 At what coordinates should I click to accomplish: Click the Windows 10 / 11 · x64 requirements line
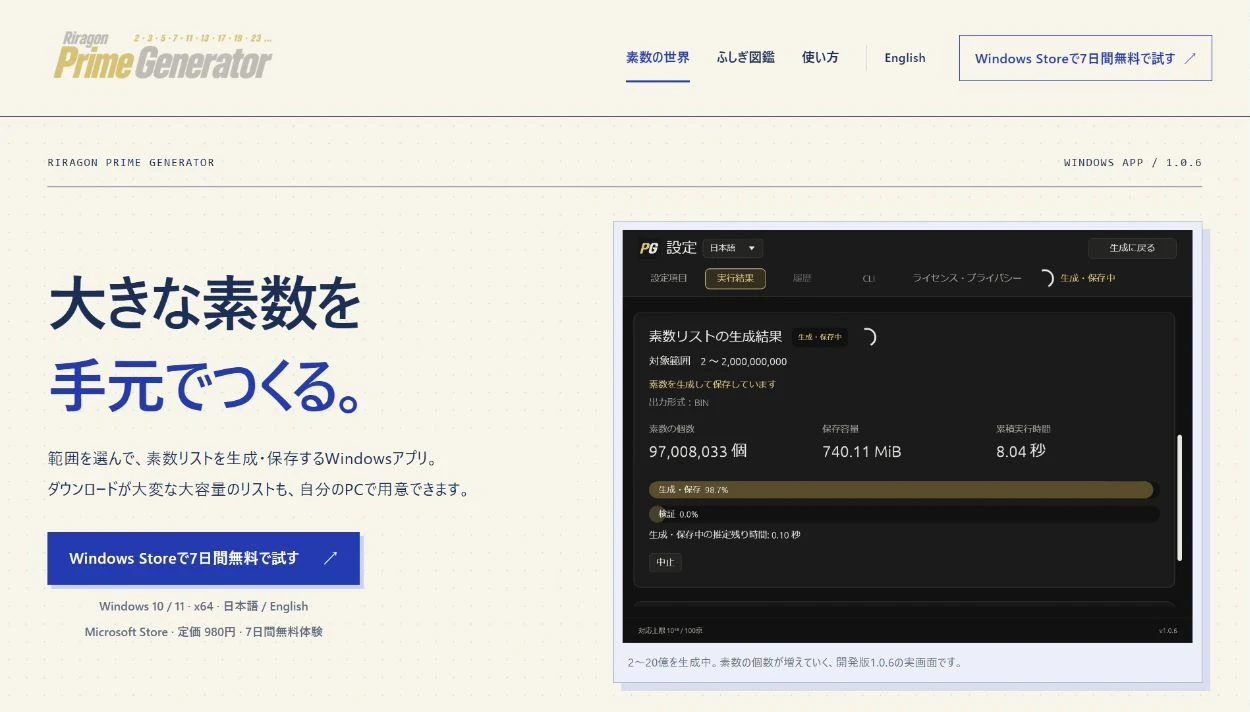204,606
